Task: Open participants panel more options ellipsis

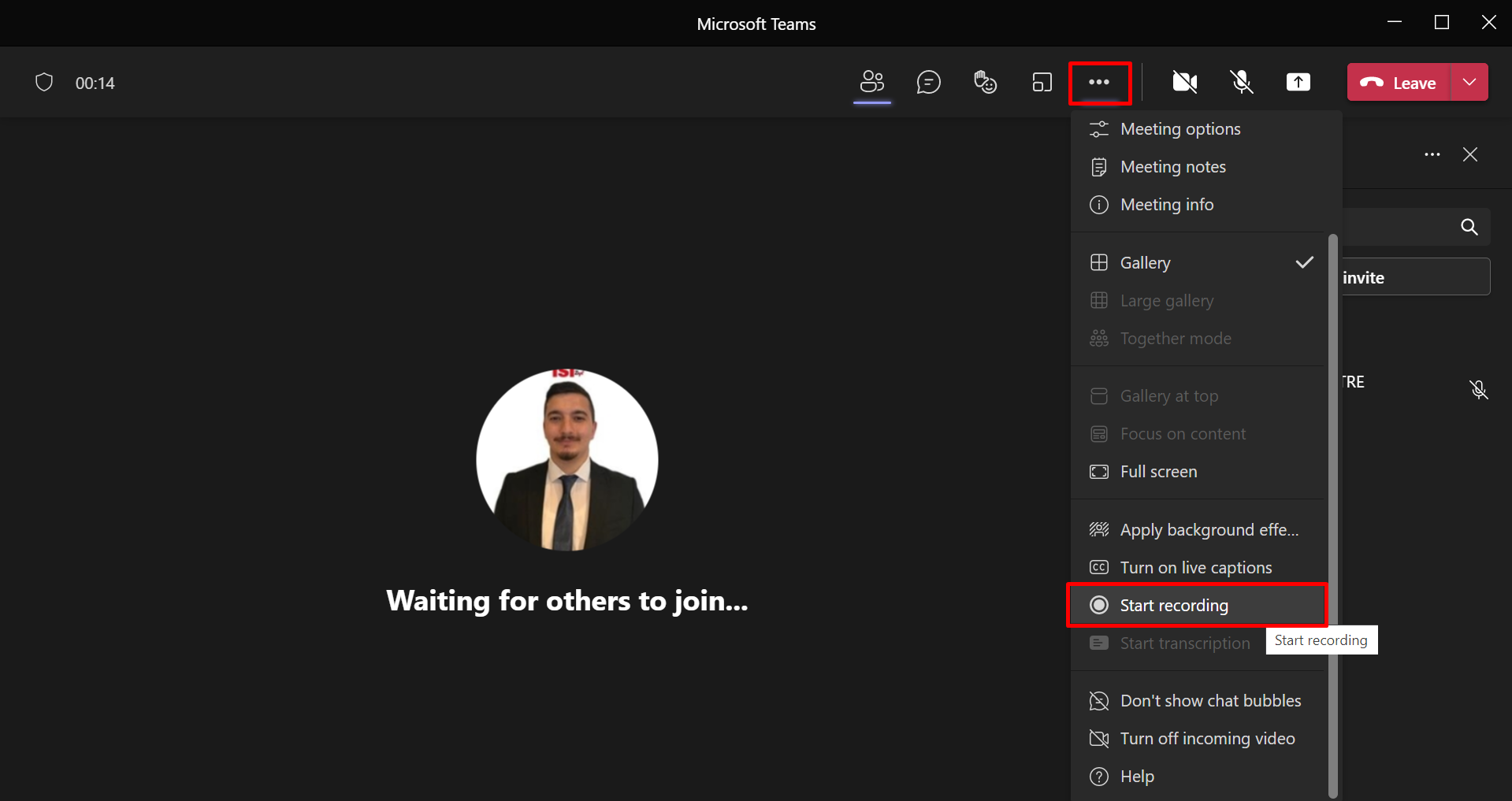Action: [1432, 154]
